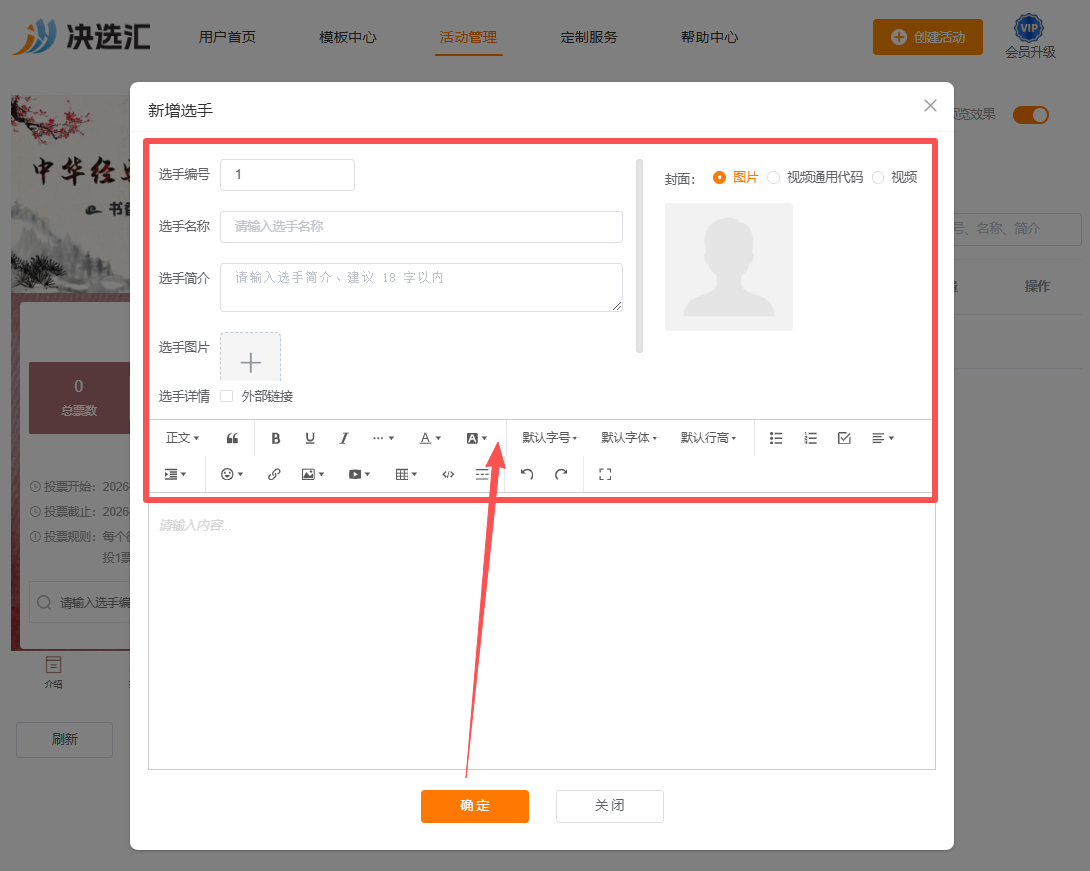Image resolution: width=1090 pixels, height=871 pixels.
Task: Click the 创建活动 button
Action: click(927, 37)
